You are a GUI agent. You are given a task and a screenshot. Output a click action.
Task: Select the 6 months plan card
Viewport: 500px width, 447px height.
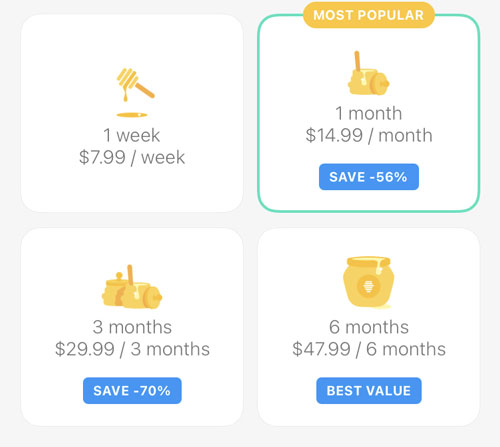(369, 327)
